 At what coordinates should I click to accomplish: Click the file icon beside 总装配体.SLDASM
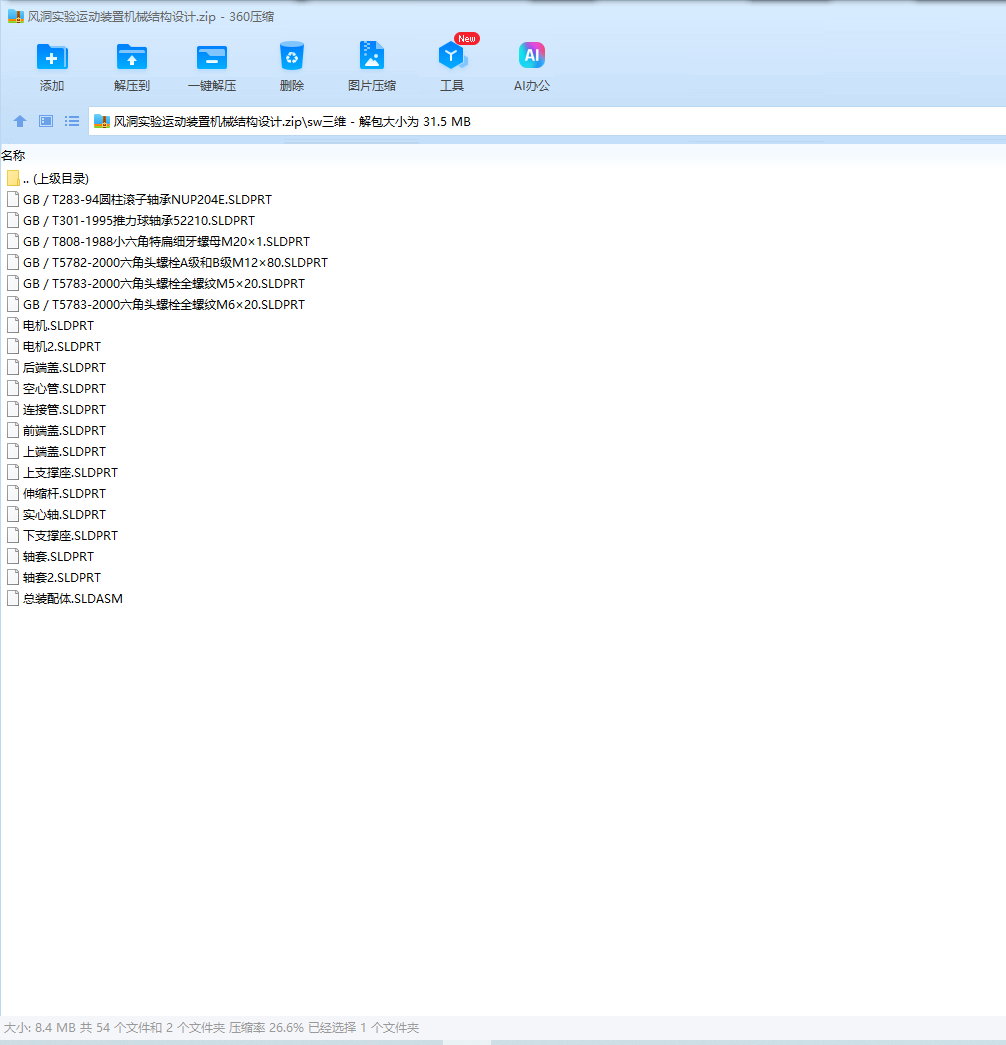pos(13,598)
